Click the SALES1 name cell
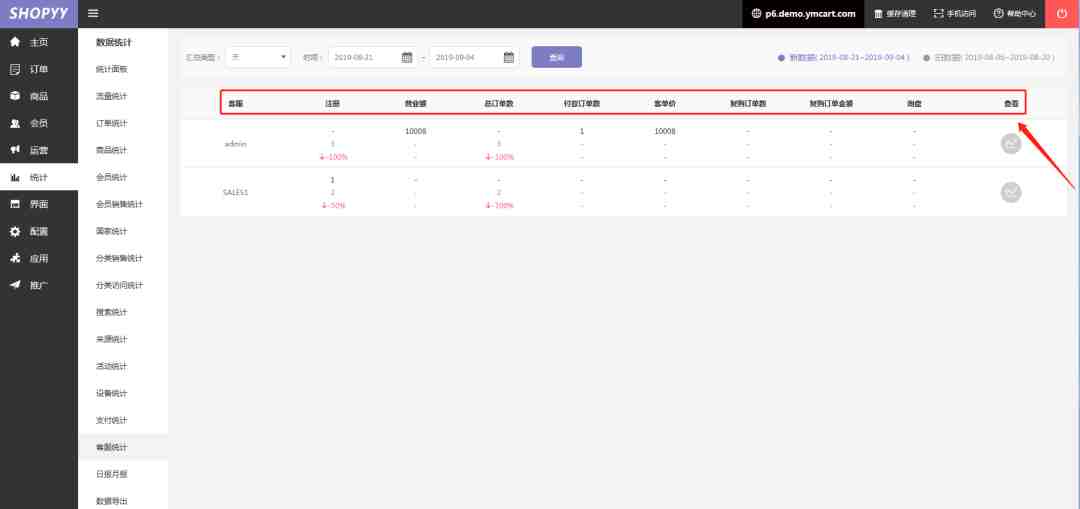Screen dimensions: 1080x509 (235, 193)
